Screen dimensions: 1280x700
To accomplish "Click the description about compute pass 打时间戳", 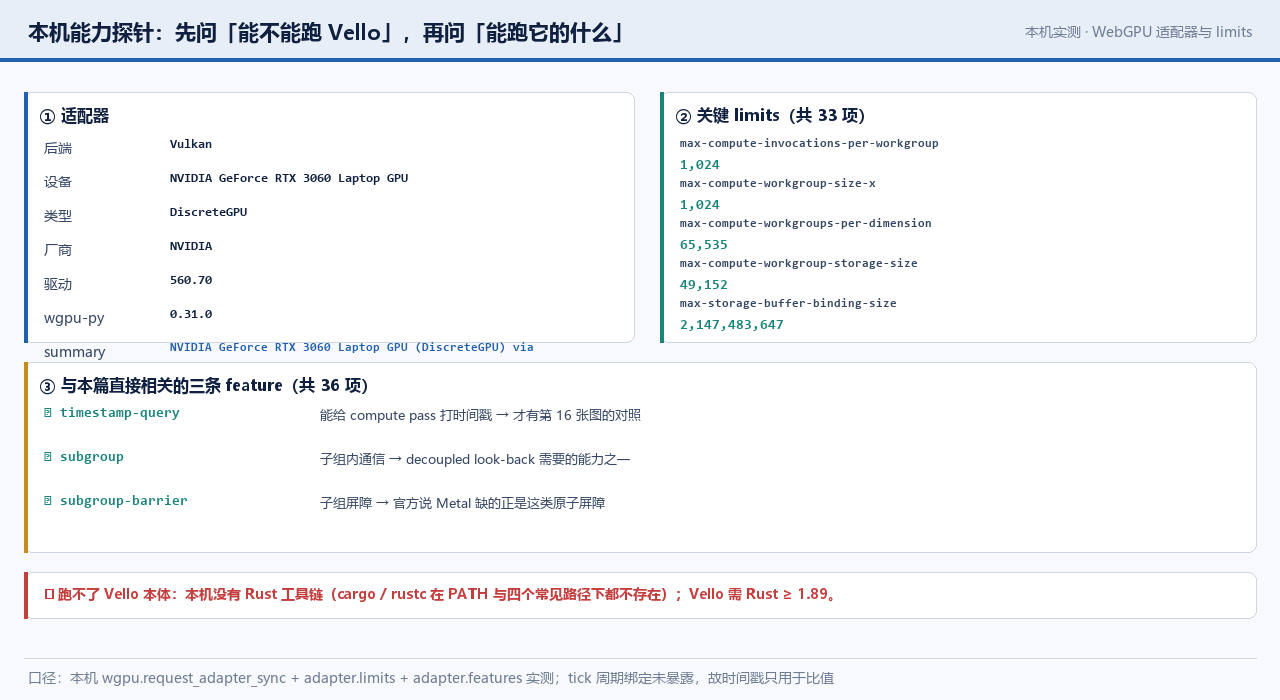I will [x=480, y=415].
